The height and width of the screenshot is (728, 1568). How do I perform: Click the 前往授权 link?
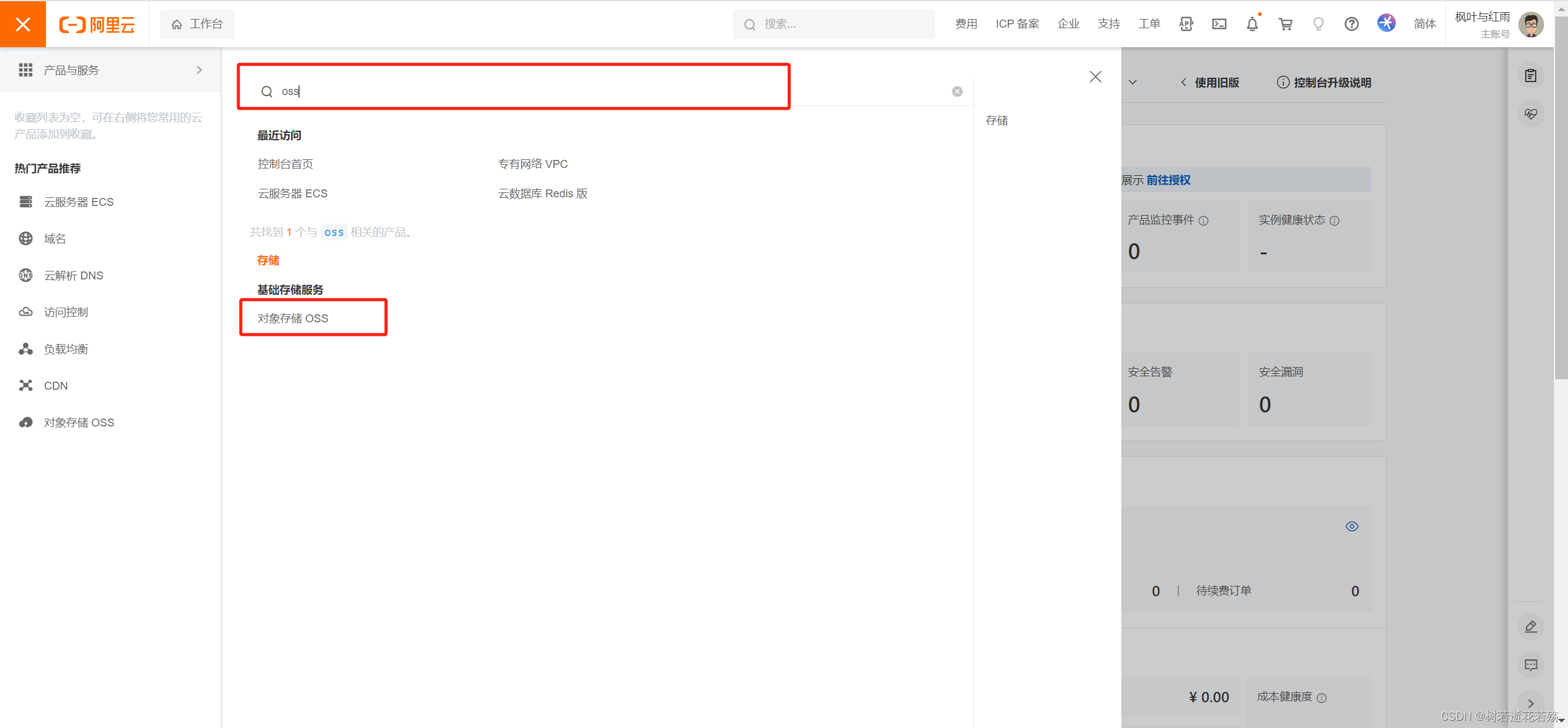point(1168,180)
